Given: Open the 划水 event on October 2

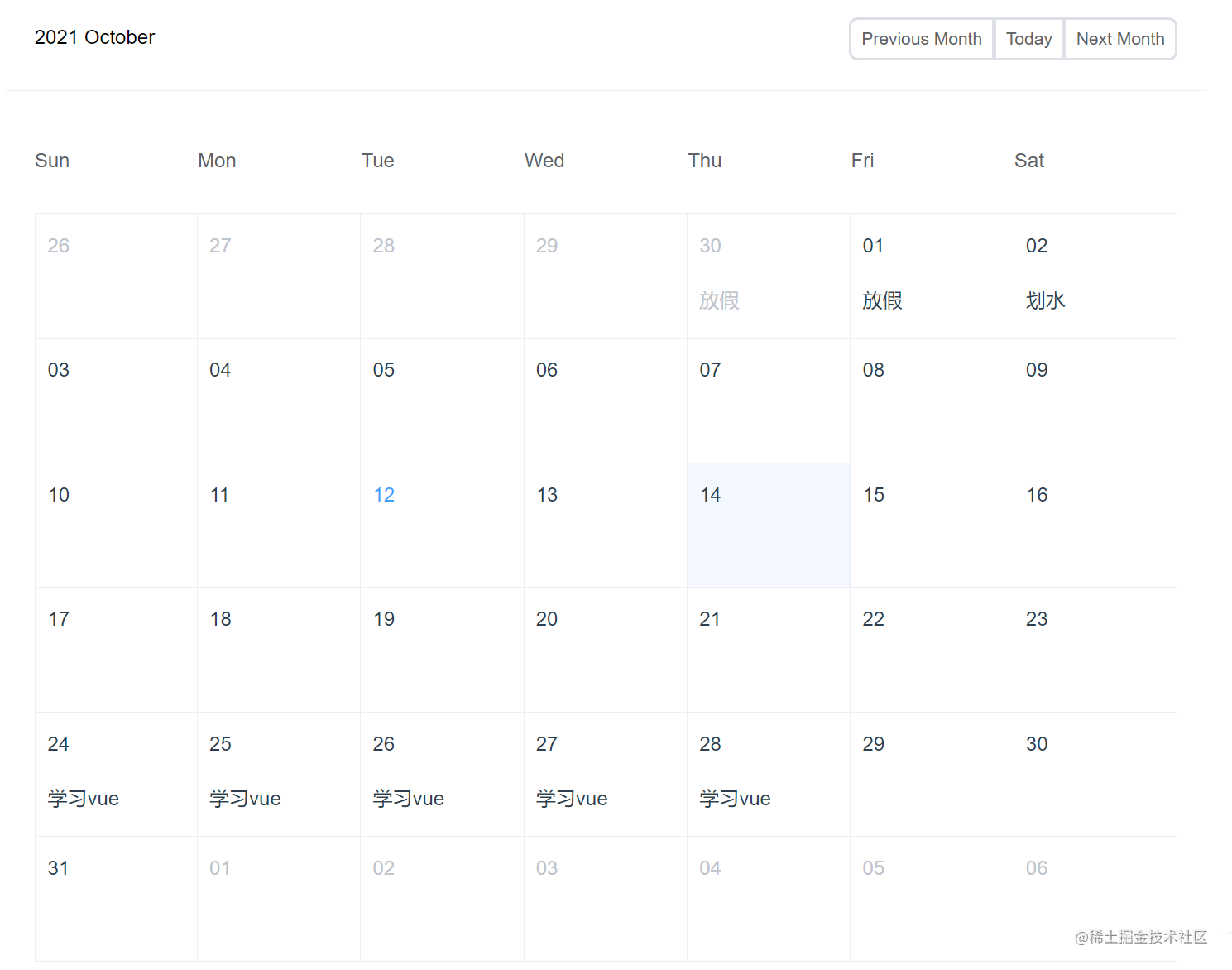Looking at the screenshot, I should click(1045, 300).
